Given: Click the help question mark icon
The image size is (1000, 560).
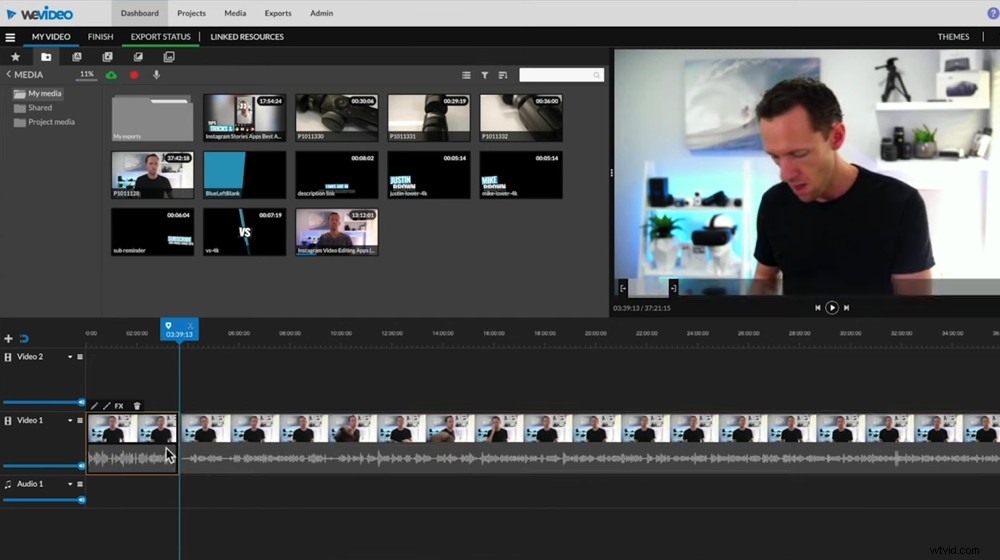Looking at the screenshot, I should 993,13.
